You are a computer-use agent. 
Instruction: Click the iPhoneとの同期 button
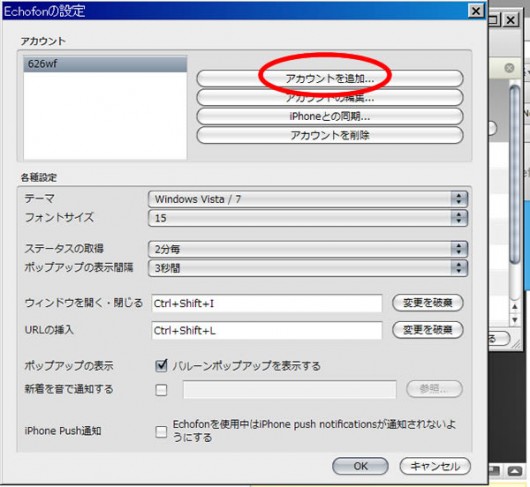click(330, 117)
